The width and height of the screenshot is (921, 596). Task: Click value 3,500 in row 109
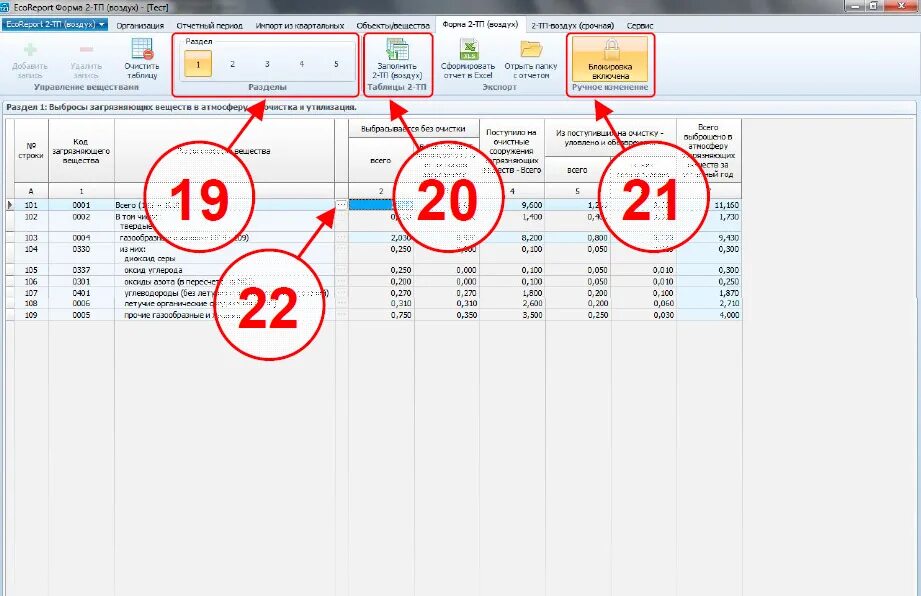[512, 315]
